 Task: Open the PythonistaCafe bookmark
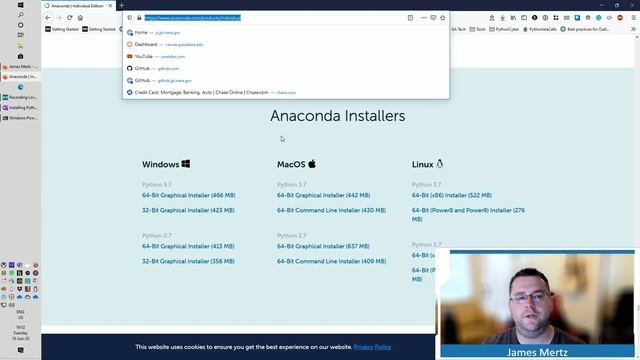540,29
